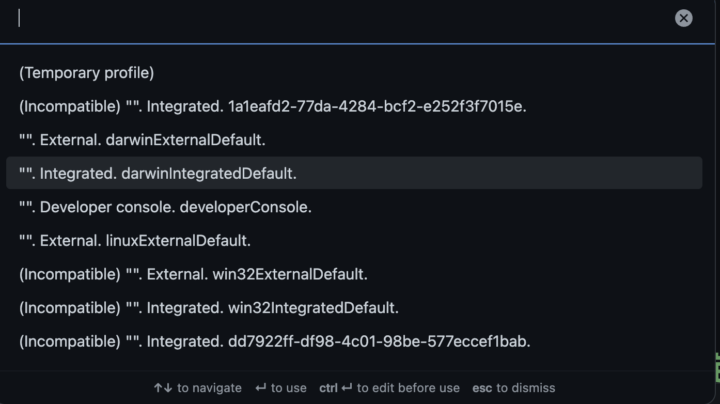This screenshot has height=404, width=720.
Task: Choose the Incompatible Integrated 1a1eafd2 profile
Action: 354,106
